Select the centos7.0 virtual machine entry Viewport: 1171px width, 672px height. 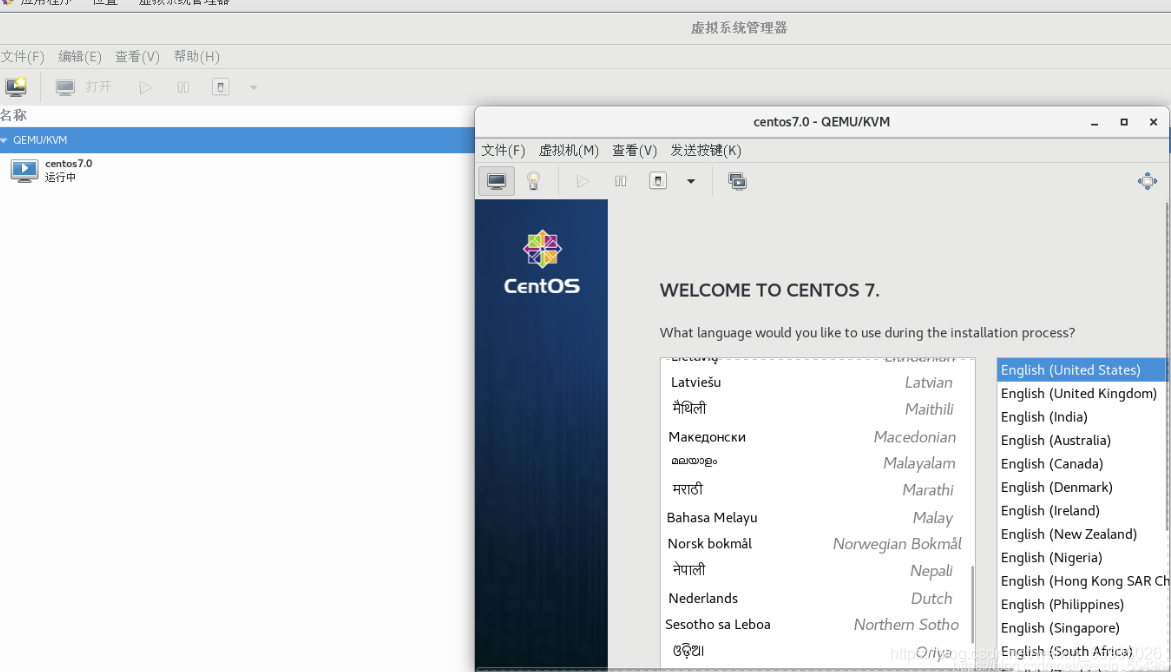click(237, 170)
